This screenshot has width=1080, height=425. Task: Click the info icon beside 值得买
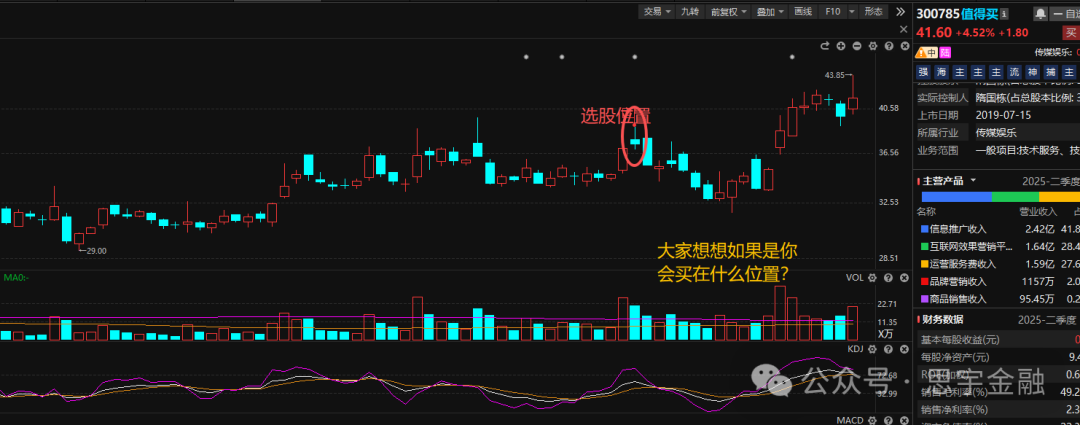point(1004,13)
